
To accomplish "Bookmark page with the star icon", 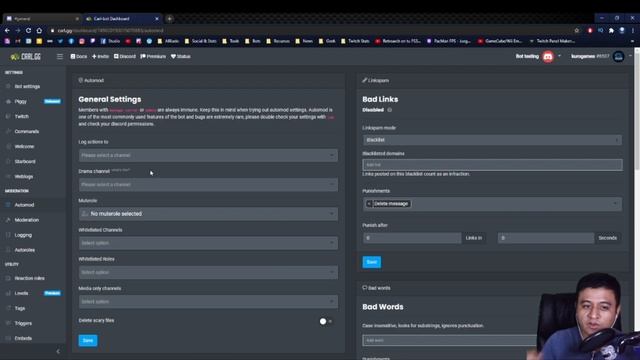I will coord(577,31).
